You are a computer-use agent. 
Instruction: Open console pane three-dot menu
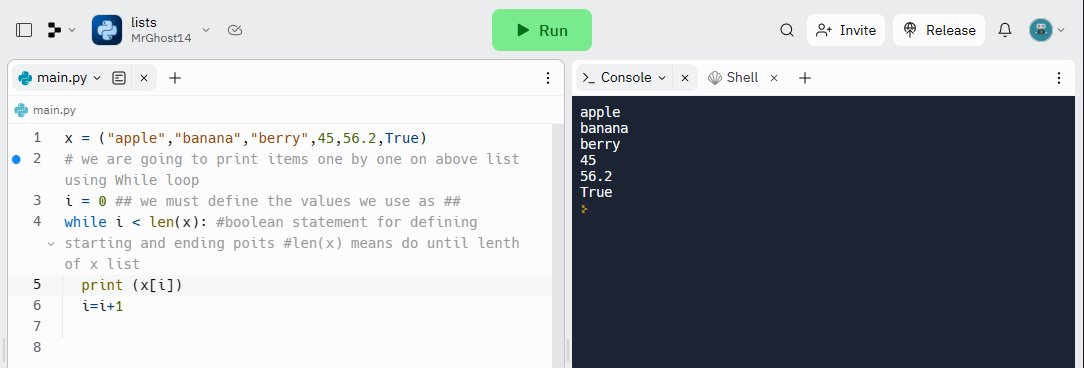1059,78
